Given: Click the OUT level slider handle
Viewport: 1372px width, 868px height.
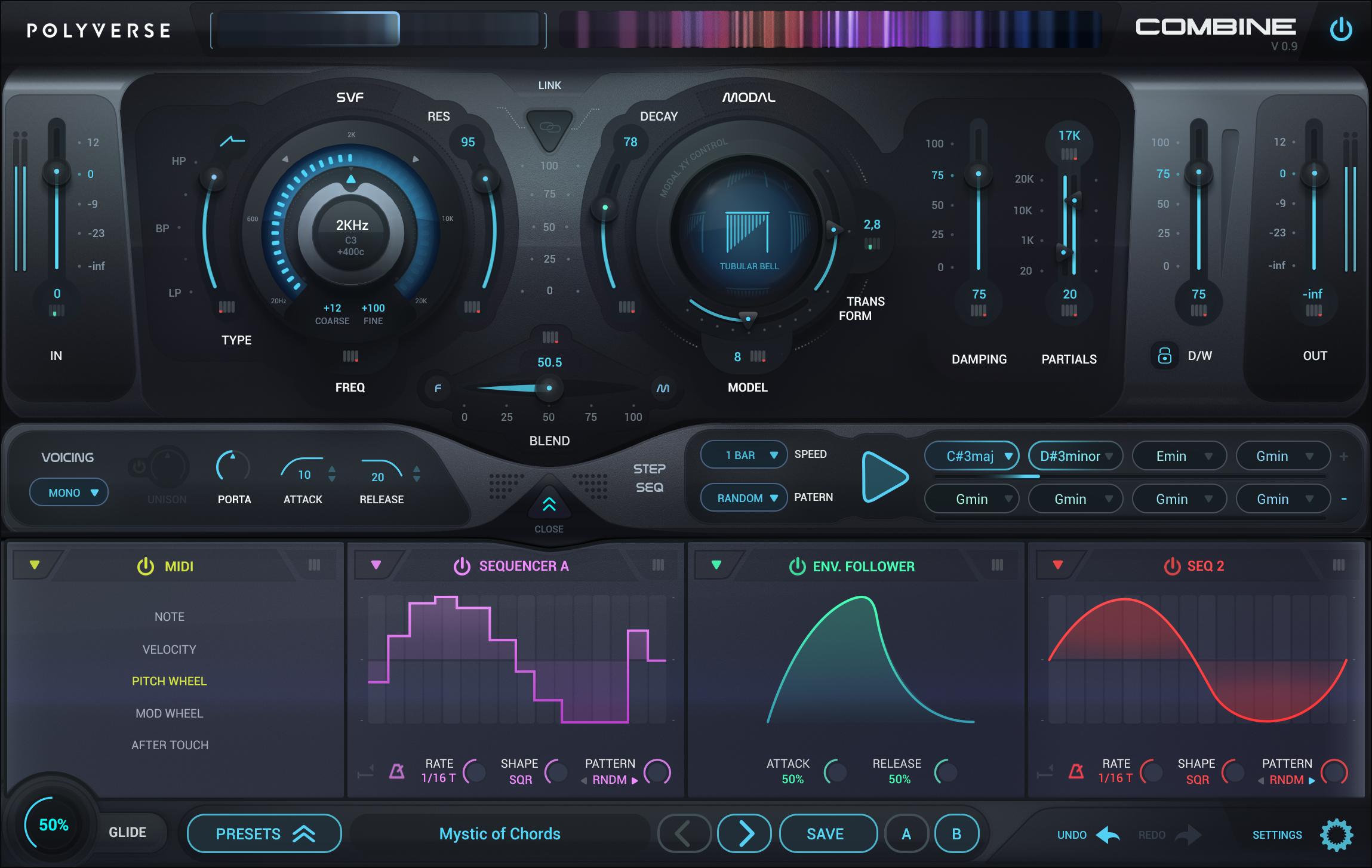Looking at the screenshot, I should (1314, 173).
